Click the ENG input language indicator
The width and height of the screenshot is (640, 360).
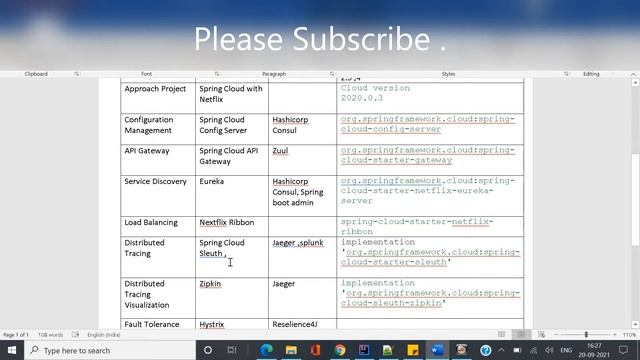tap(566, 350)
